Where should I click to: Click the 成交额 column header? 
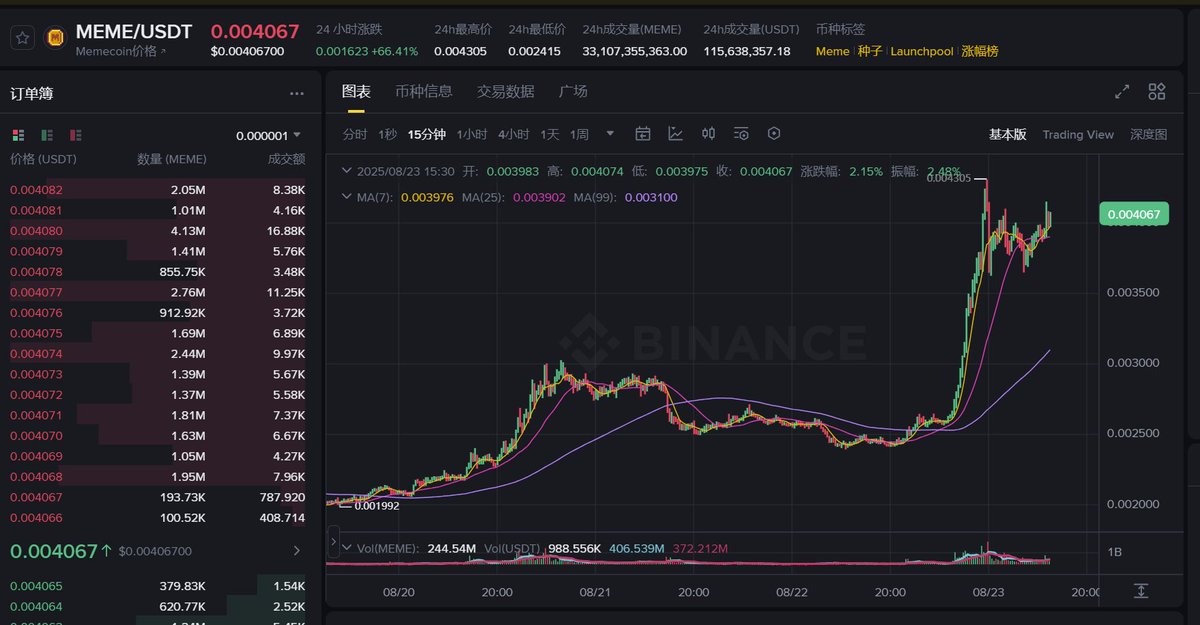286,159
